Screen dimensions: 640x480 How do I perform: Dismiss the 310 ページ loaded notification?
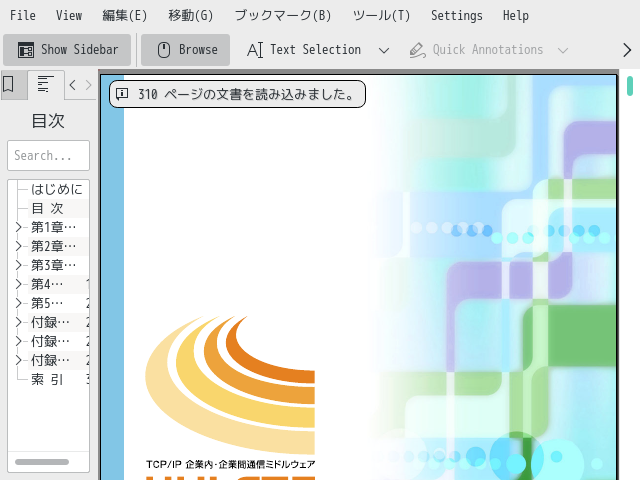coord(237,94)
